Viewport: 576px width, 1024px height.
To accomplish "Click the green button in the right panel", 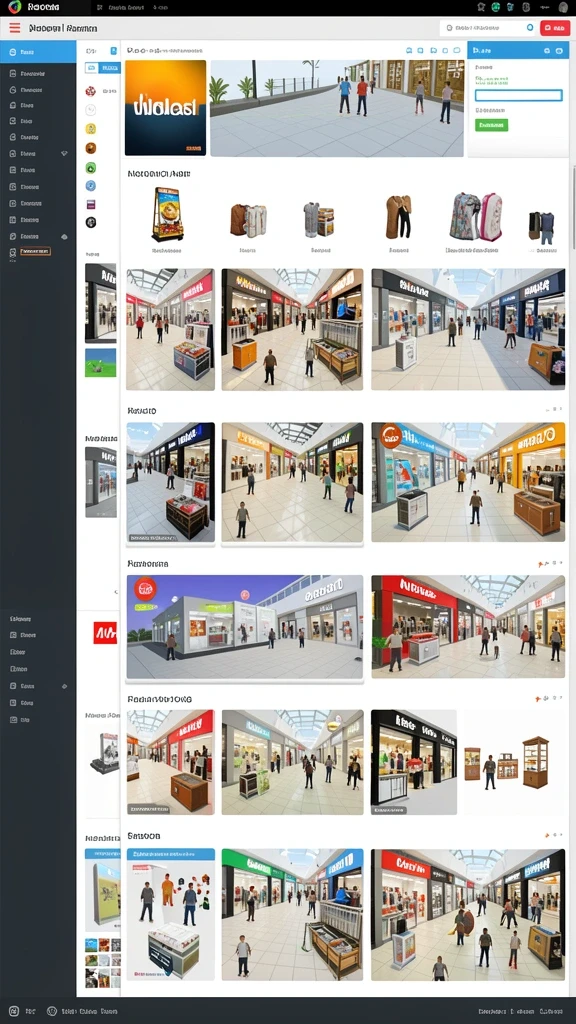I will point(492,125).
